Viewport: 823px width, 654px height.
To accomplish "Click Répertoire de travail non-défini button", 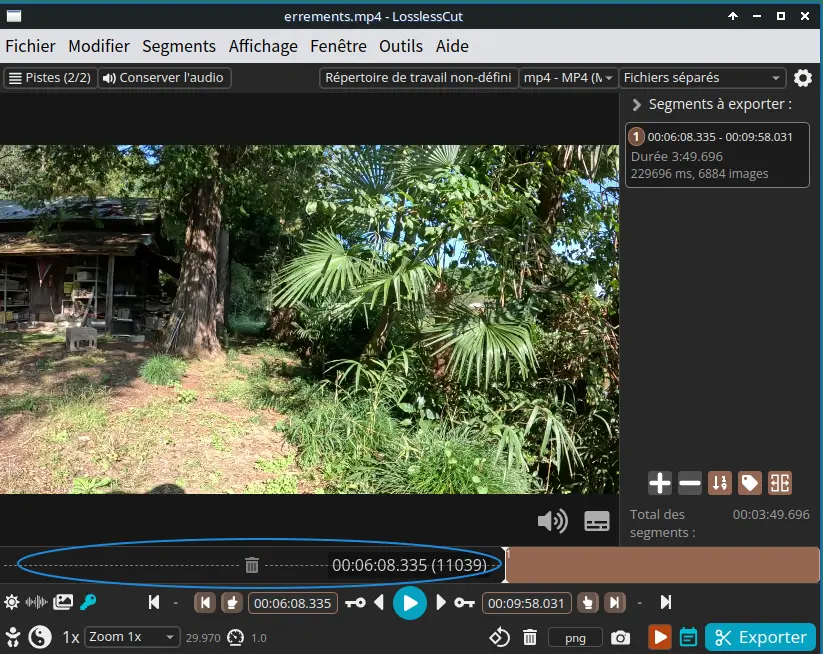I will [x=418, y=78].
